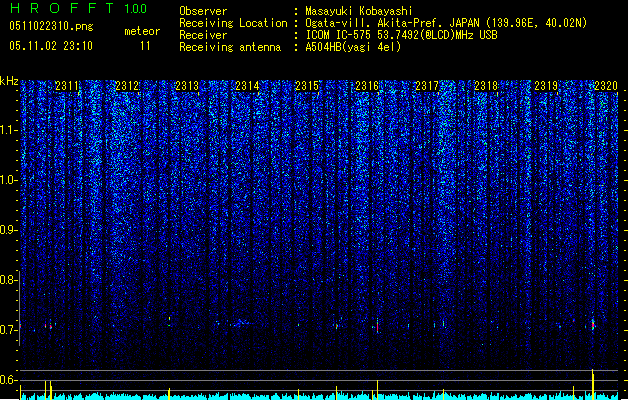Click the 0.9 kHz axis label
Screen dimensions: 629x400
pyautogui.click(x=8, y=230)
